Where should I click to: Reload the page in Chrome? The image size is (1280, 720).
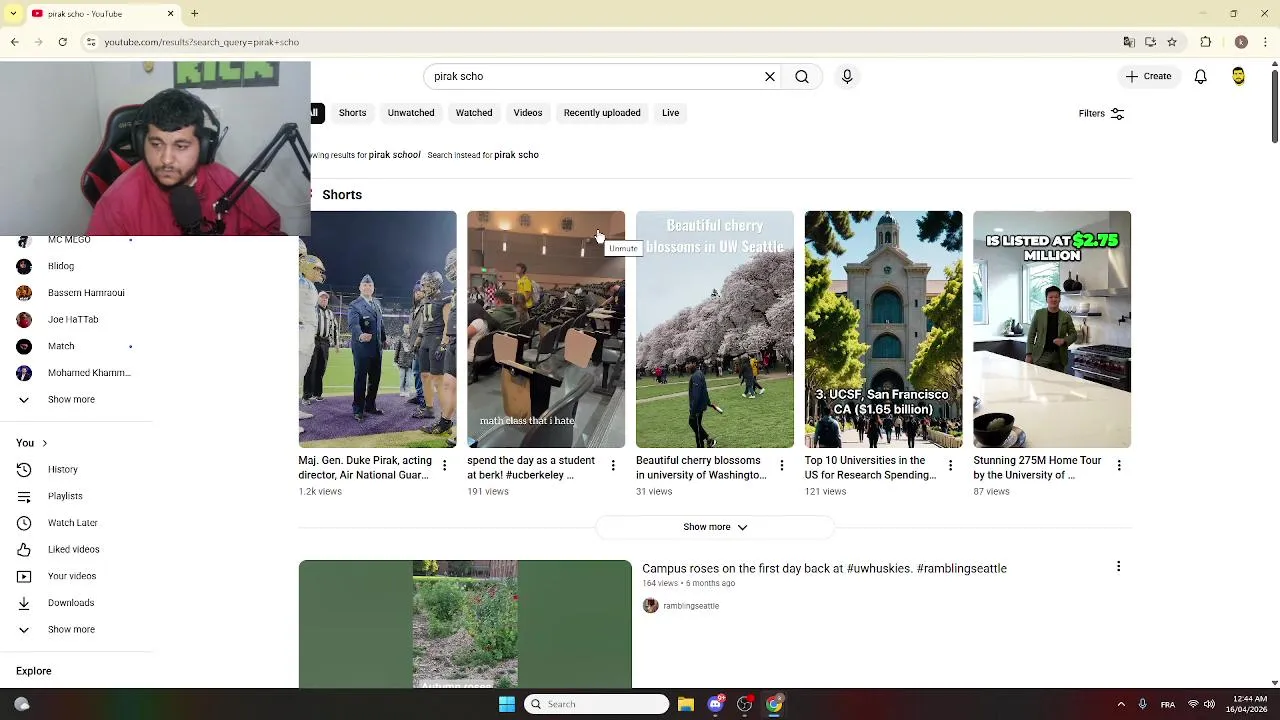tap(62, 42)
